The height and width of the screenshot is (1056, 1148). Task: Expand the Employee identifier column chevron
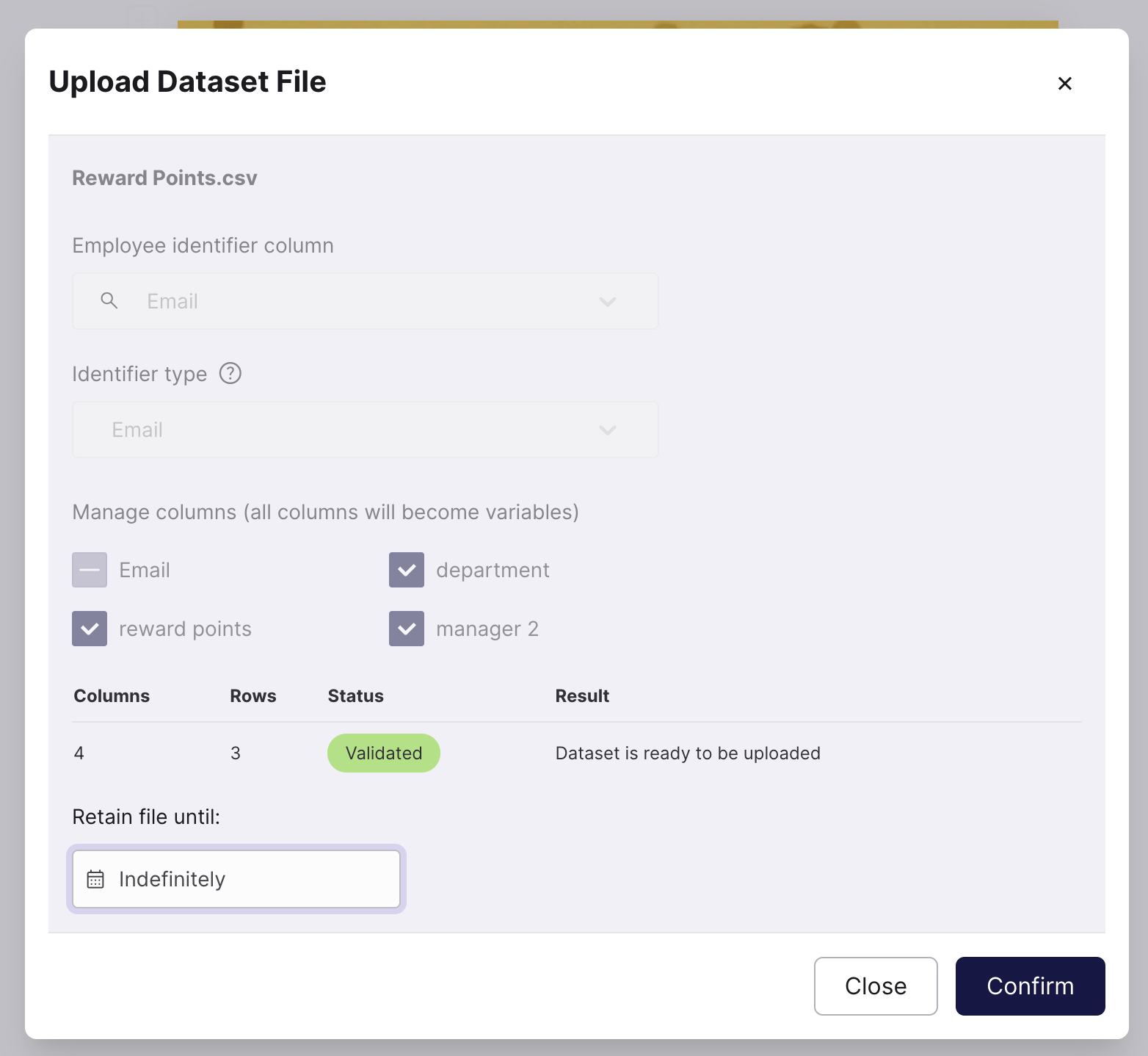(x=607, y=301)
